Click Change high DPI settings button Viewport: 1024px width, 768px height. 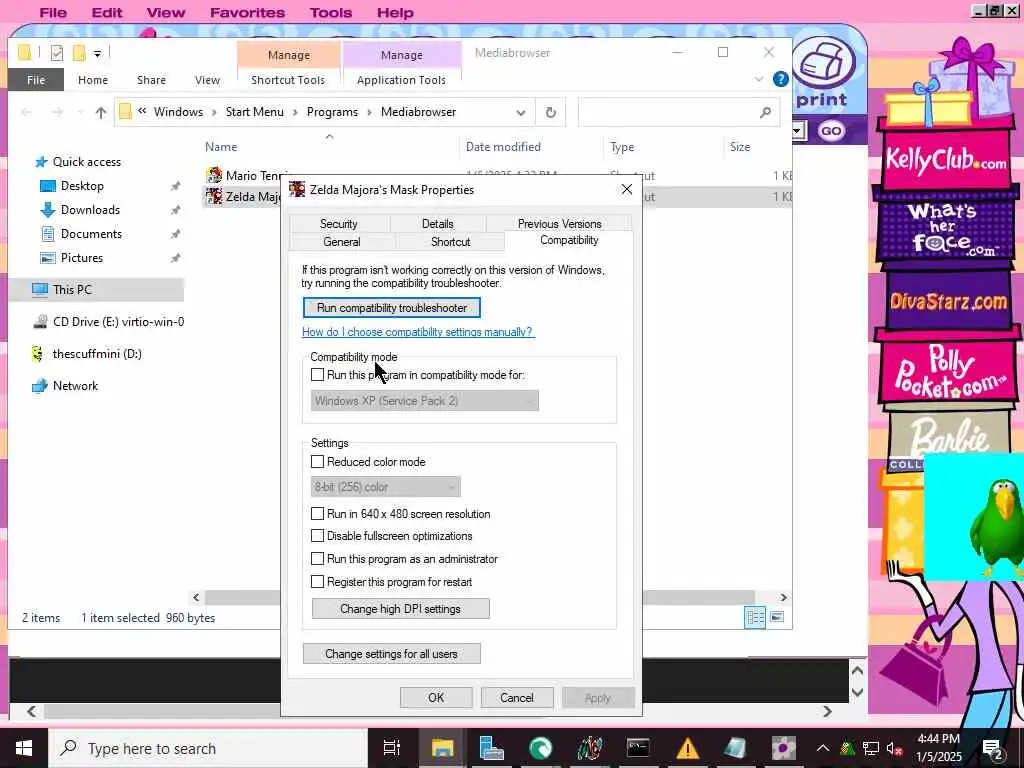[x=400, y=609]
